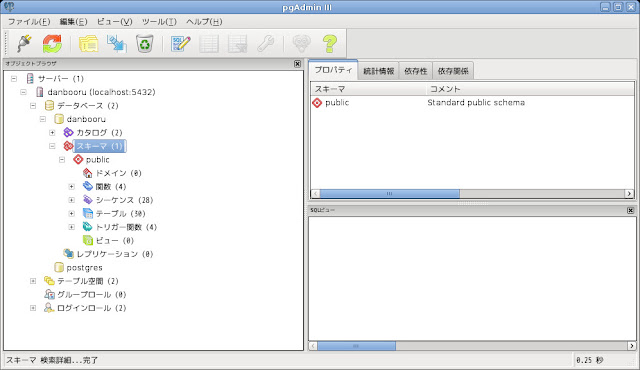Delete object using the recycle bin icon
640x370 pixels.
click(x=144, y=44)
